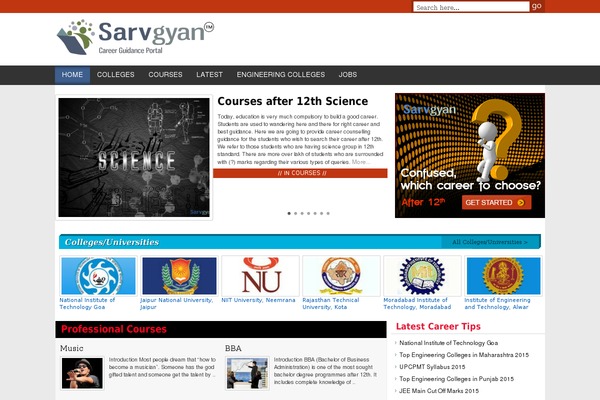Click the GET STARTED banner button

(496, 202)
